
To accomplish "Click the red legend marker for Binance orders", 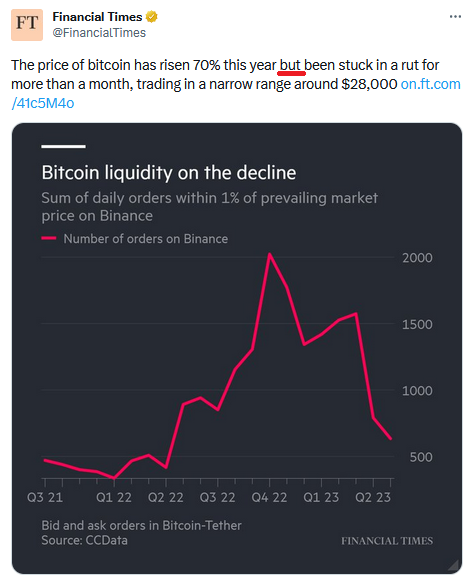I will click(x=49, y=238).
